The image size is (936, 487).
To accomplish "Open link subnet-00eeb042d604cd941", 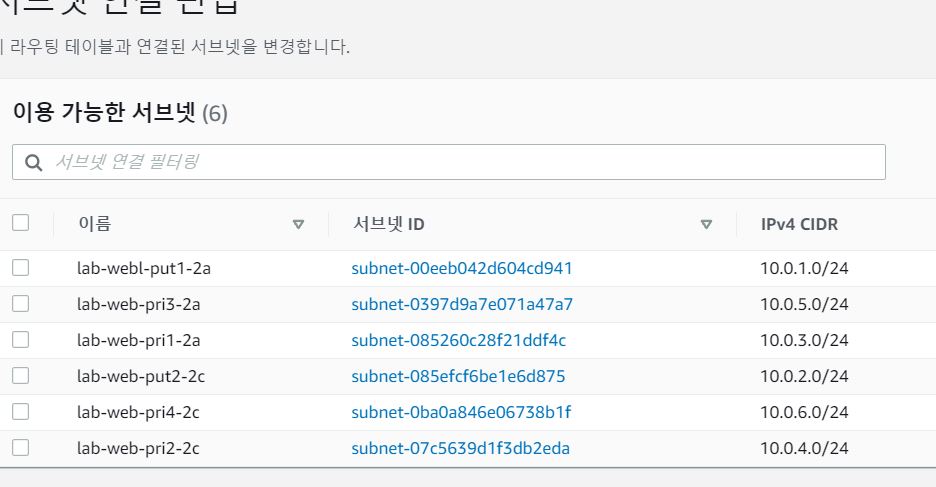I will point(461,268).
